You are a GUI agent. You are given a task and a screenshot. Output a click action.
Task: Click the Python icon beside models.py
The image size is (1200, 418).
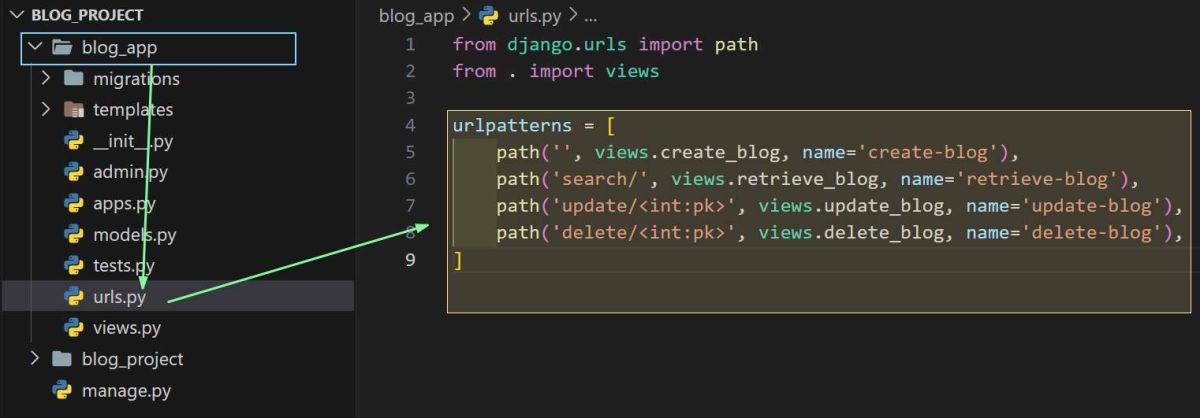coord(73,234)
